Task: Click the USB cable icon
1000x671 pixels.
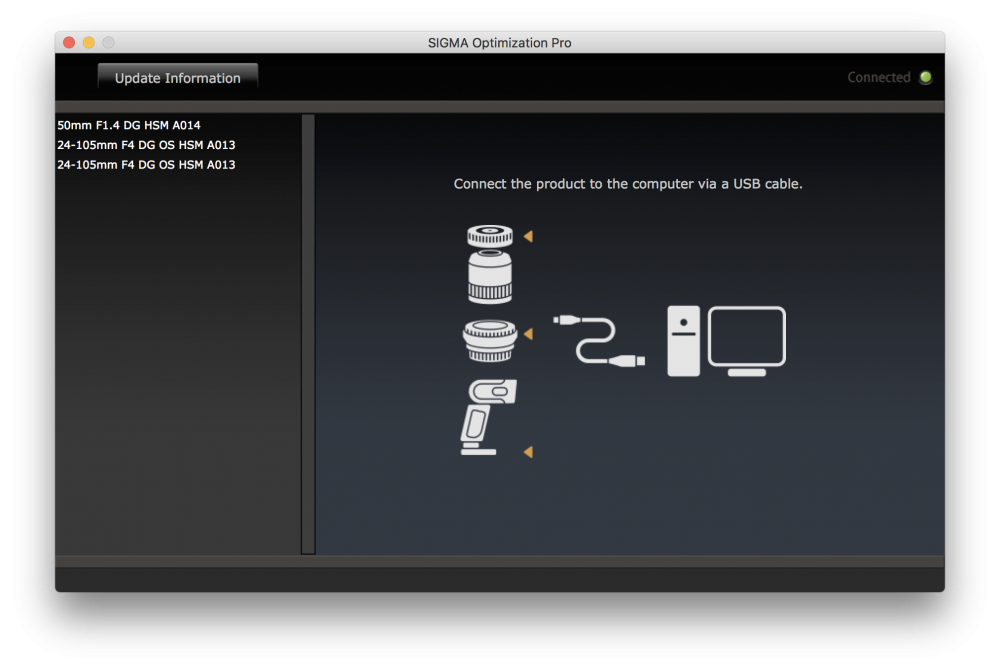Action: coord(599,341)
